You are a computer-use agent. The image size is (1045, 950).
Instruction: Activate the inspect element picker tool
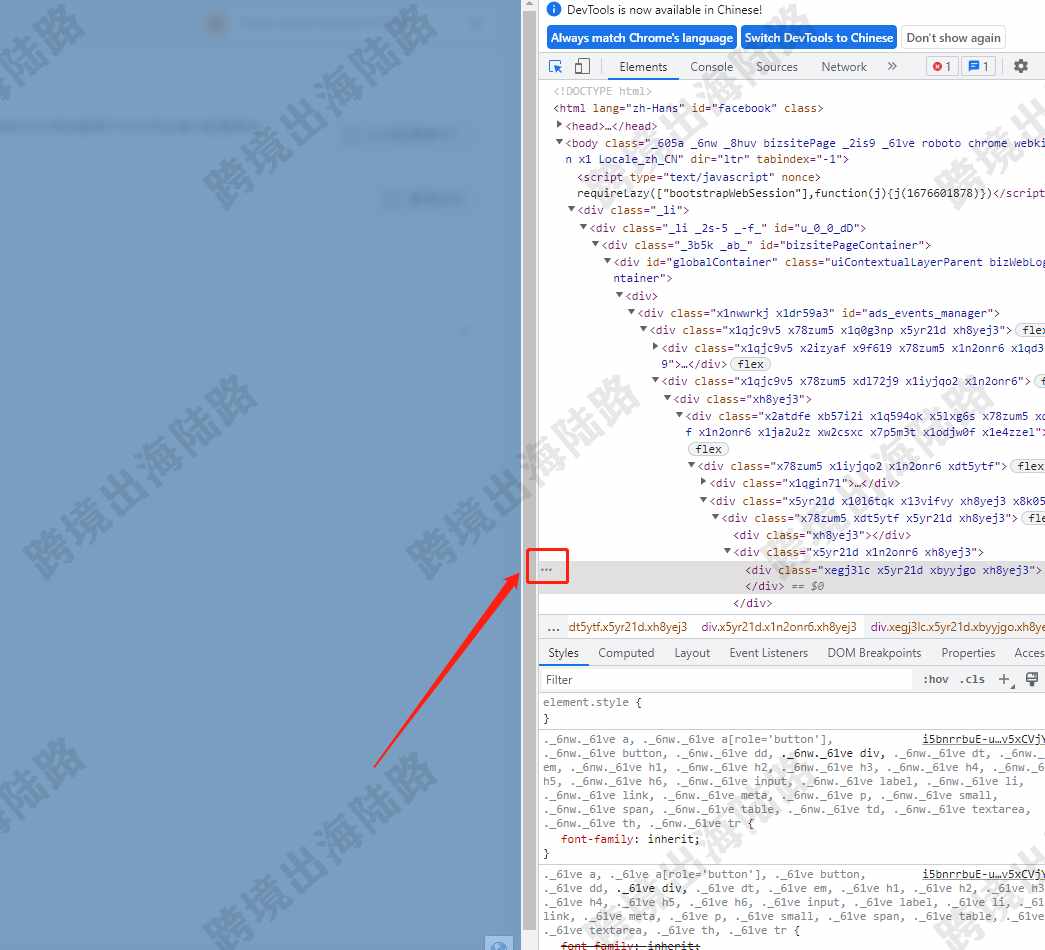point(555,67)
